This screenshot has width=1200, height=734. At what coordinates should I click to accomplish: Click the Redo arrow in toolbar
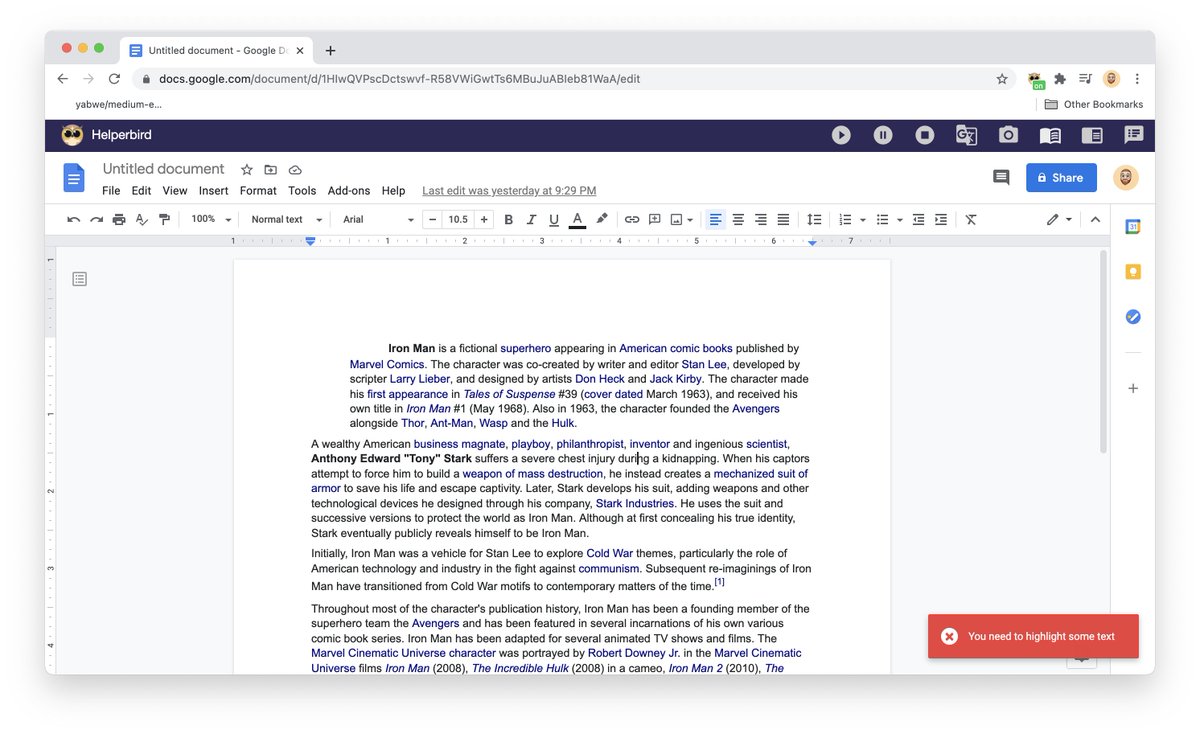click(x=96, y=219)
